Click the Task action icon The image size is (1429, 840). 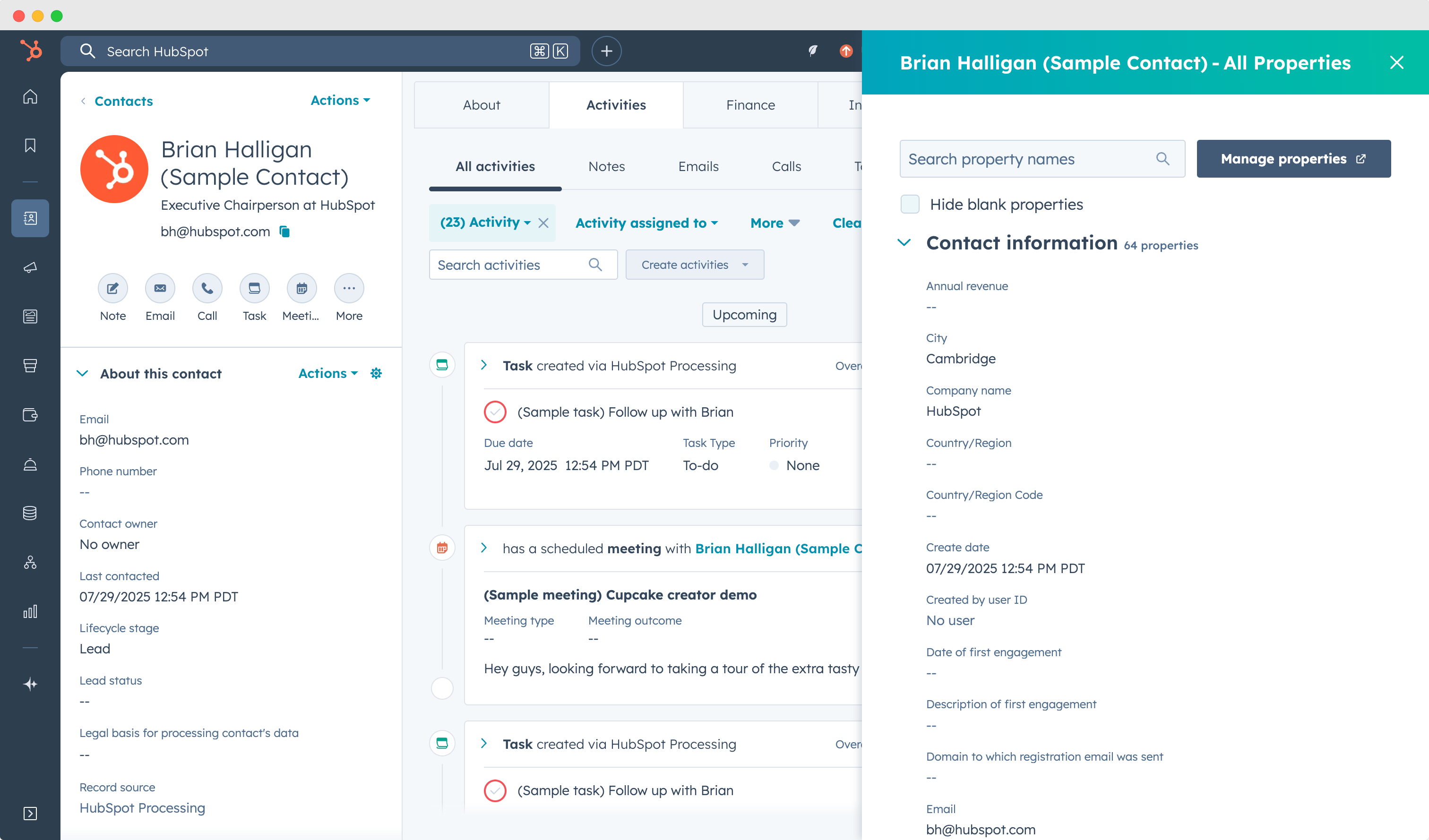click(255, 289)
